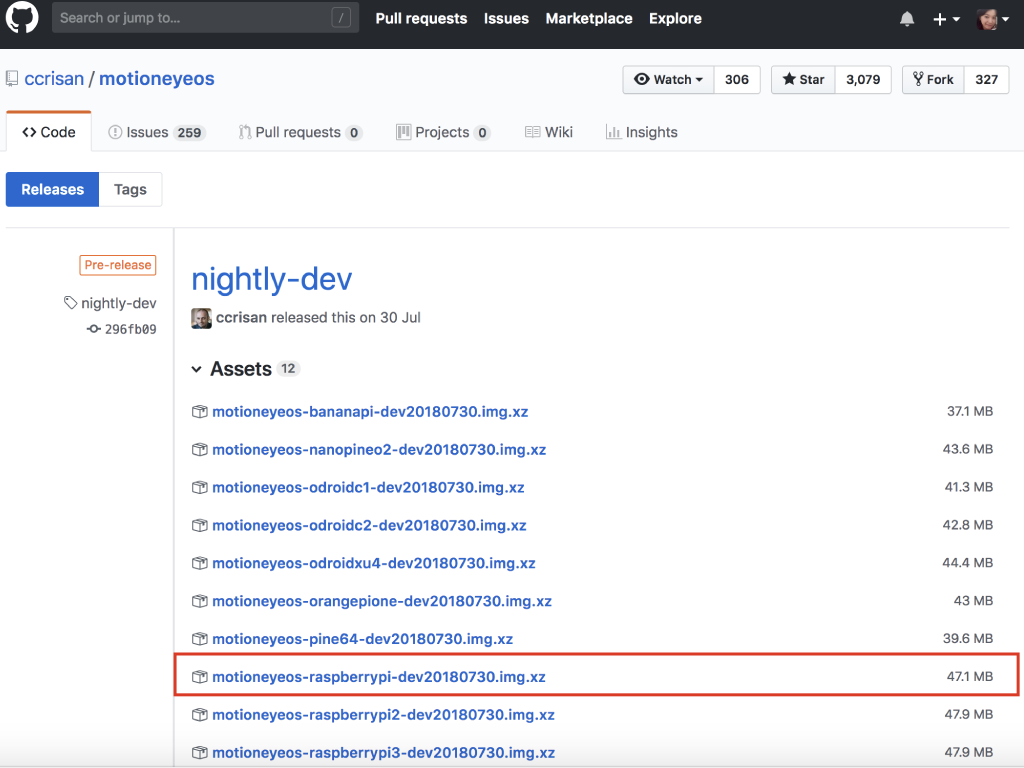Switch to the repository Pull requests tab
This screenshot has height=768, width=1024.
point(300,133)
